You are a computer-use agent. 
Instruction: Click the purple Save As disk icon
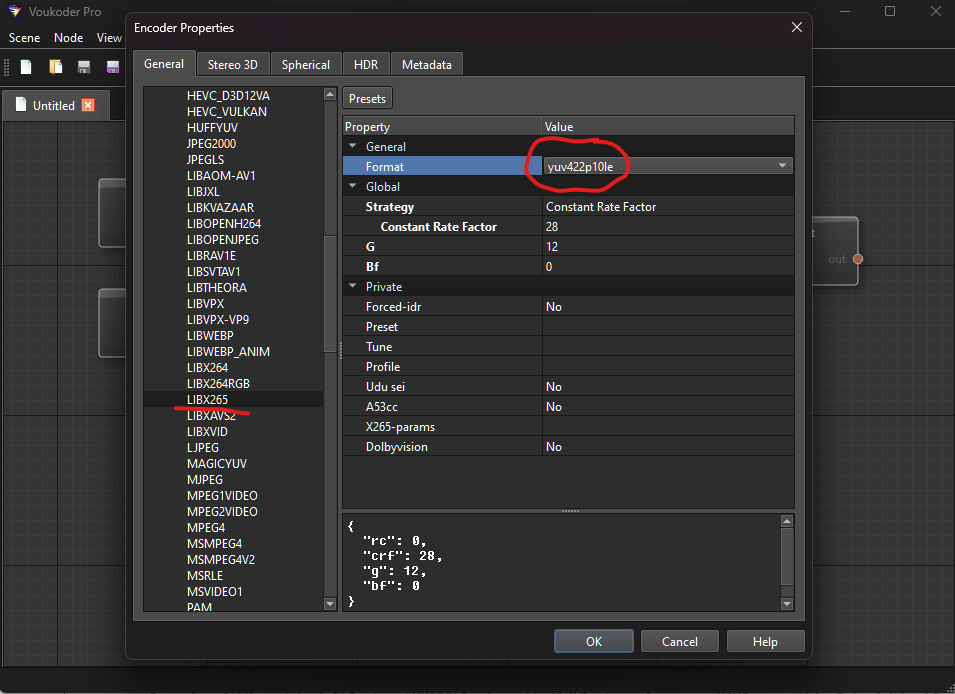[x=112, y=67]
